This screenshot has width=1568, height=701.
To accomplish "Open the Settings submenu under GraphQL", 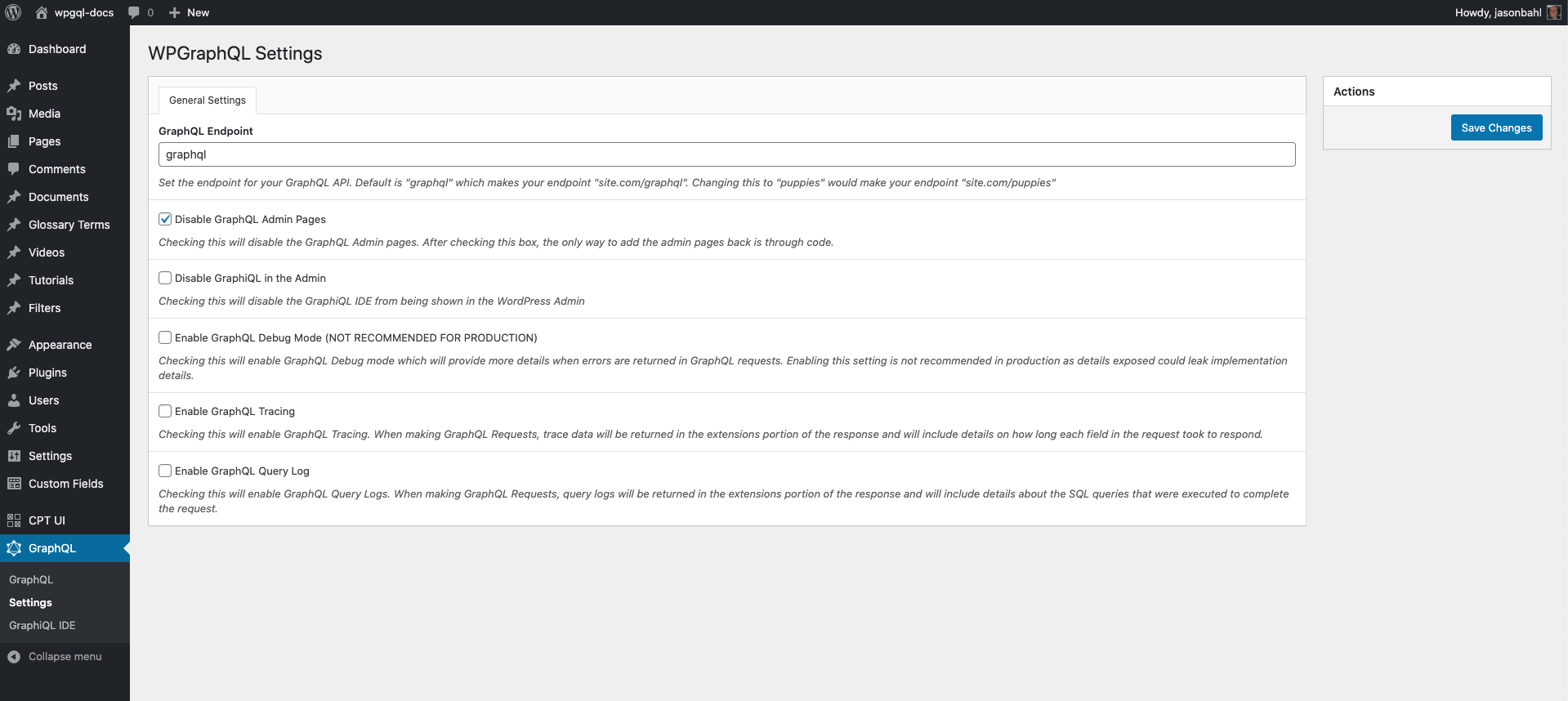I will [x=30, y=602].
